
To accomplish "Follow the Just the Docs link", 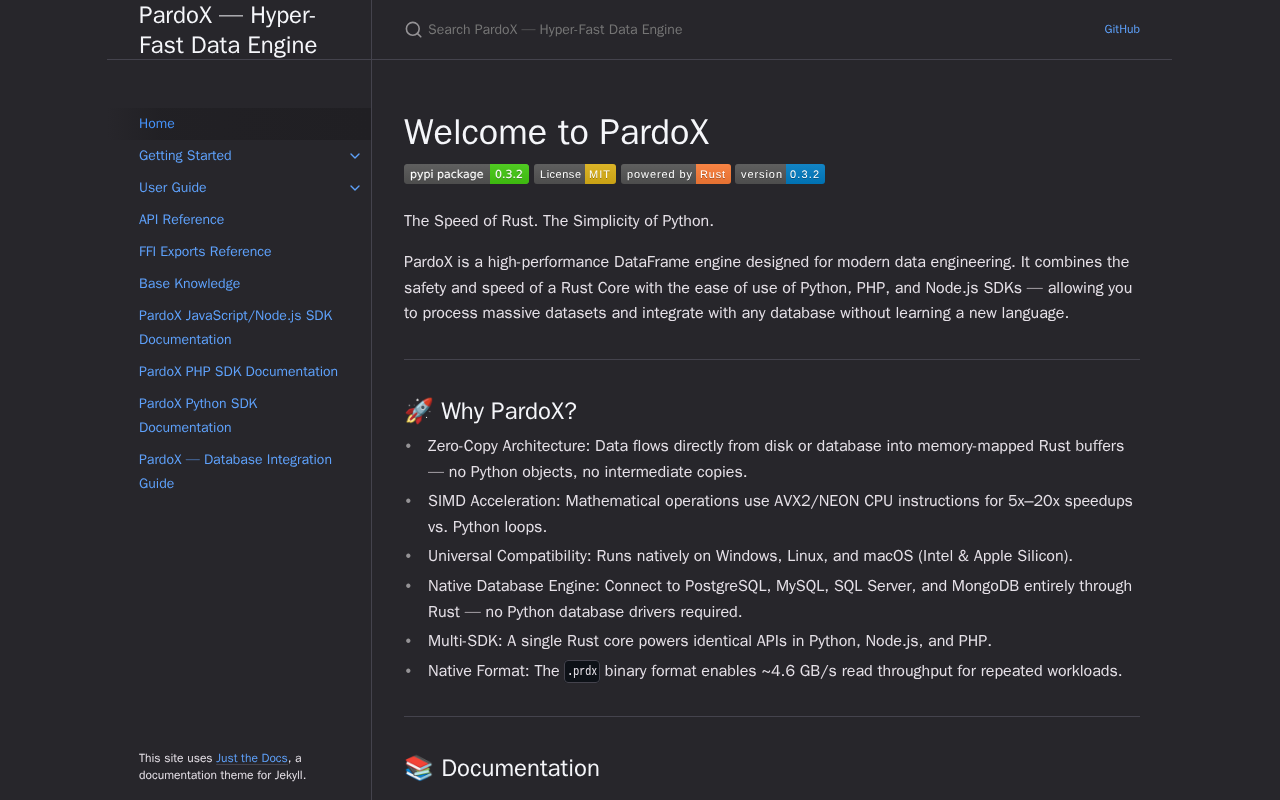I will click(x=252, y=758).
